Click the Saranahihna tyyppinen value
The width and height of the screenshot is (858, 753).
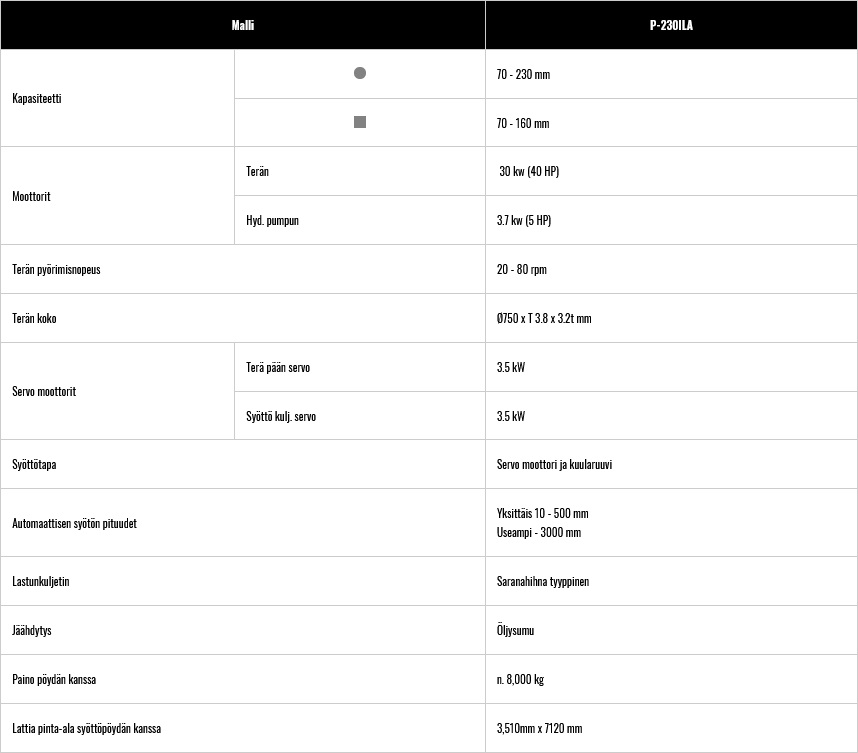543,581
